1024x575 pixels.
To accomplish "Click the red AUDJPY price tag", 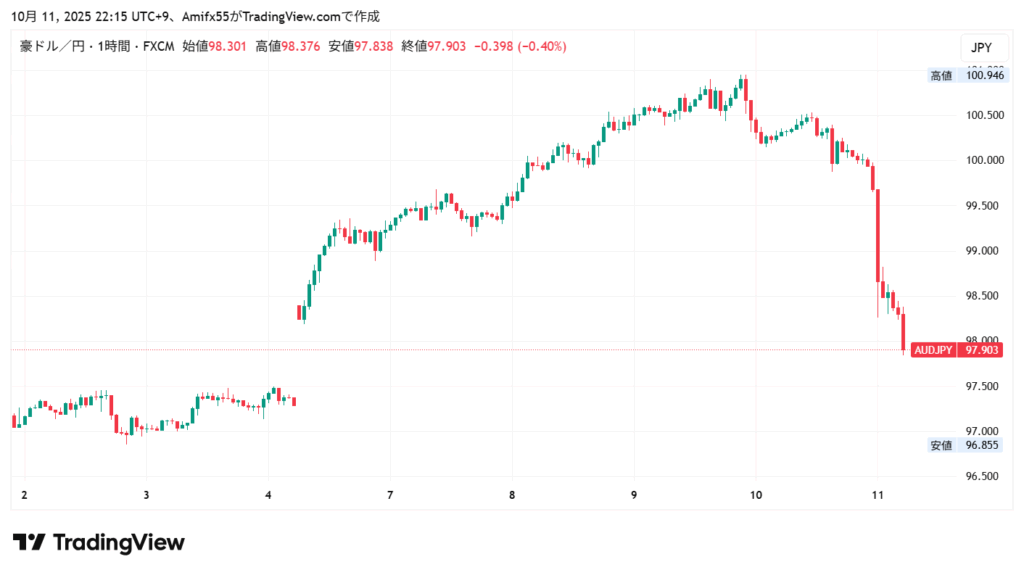I will pos(933,350).
